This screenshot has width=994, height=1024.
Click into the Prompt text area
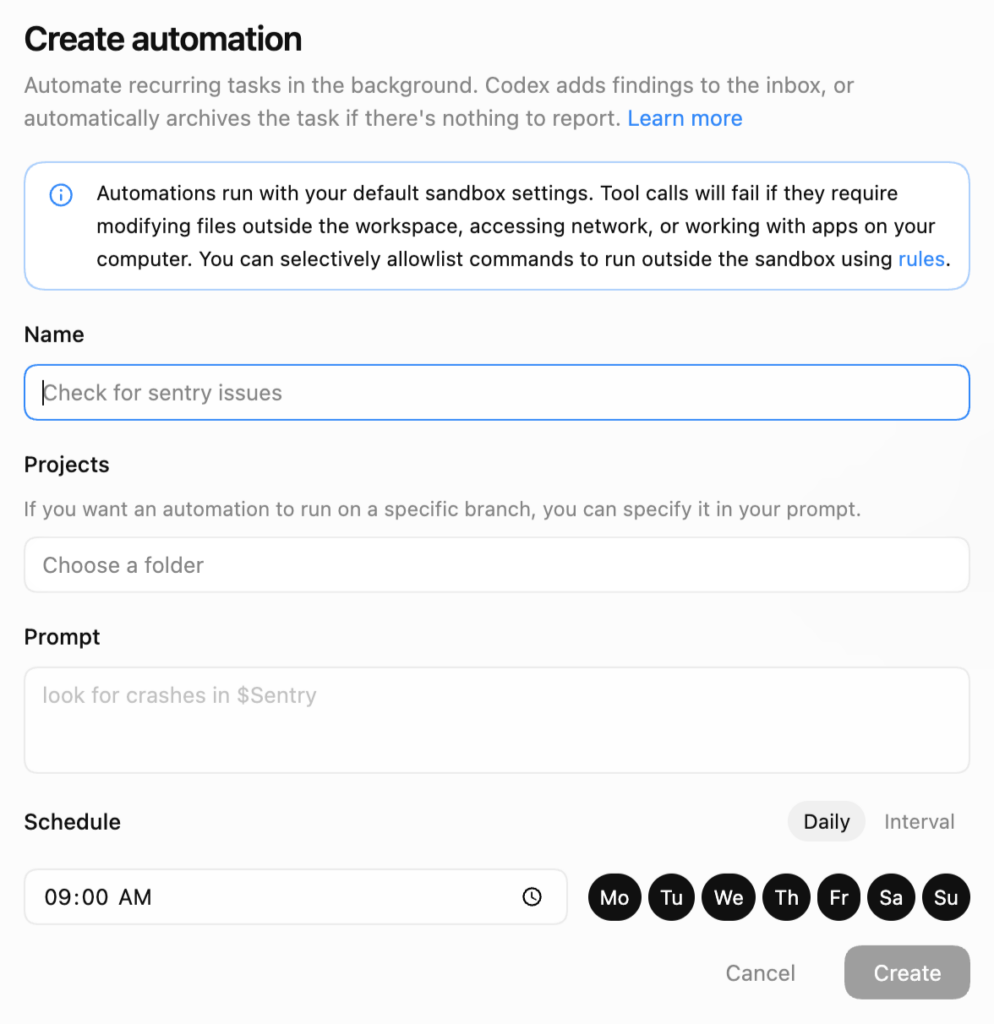(x=496, y=720)
